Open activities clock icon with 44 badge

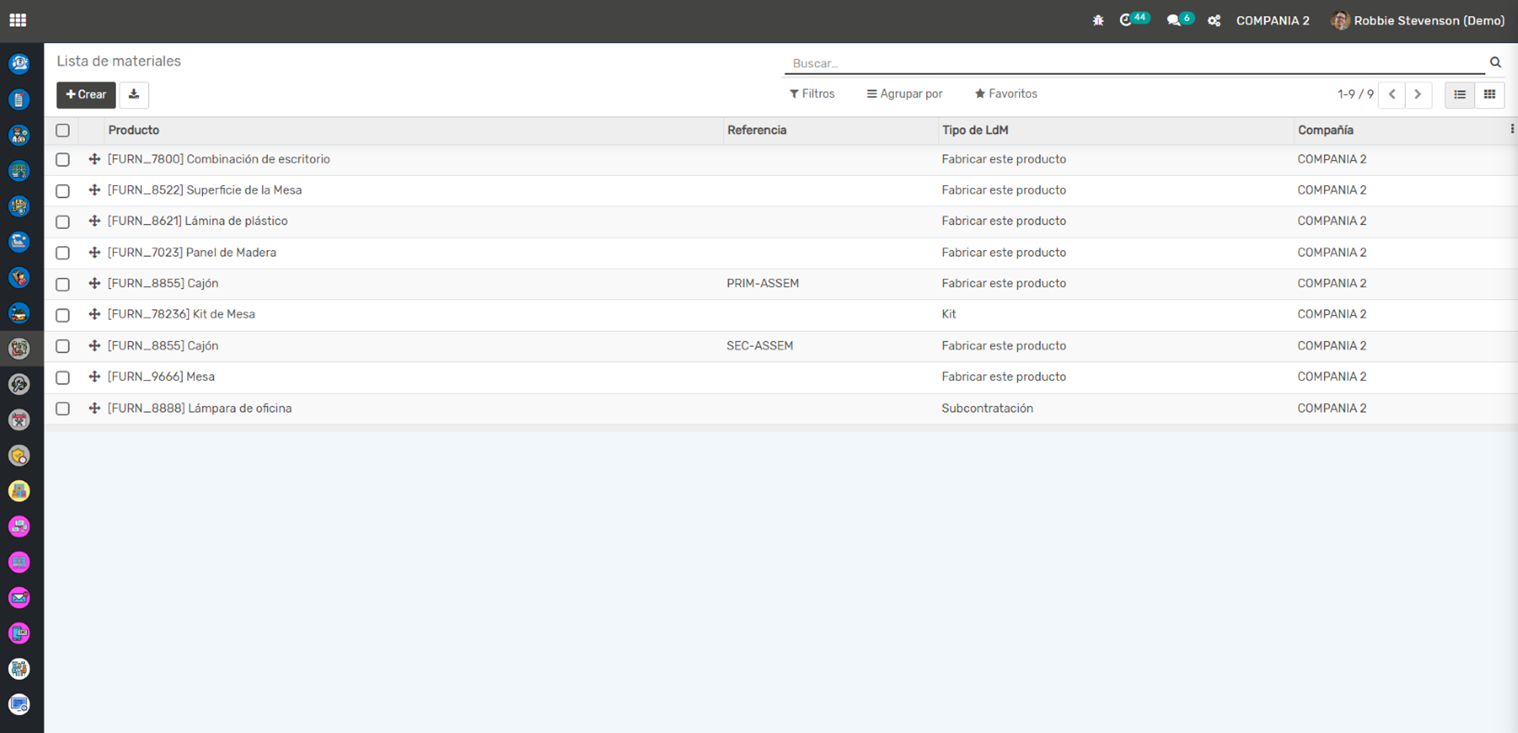click(x=1127, y=20)
